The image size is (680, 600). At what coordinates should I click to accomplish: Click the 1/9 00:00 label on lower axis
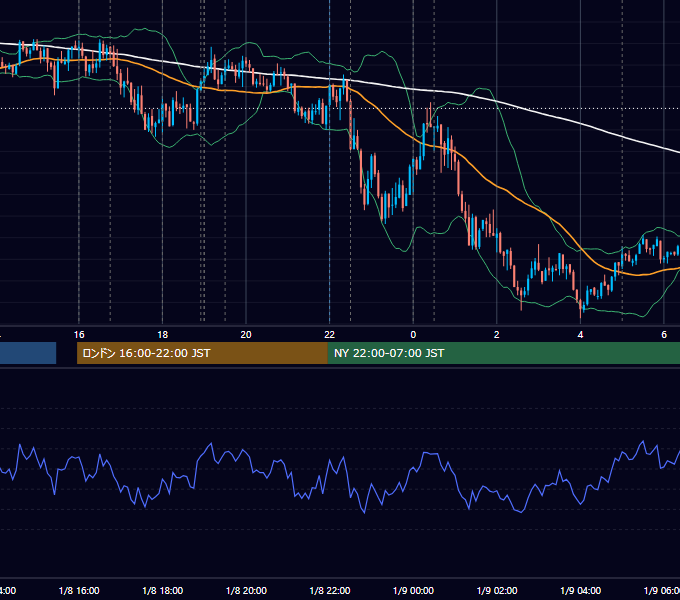coord(413,590)
